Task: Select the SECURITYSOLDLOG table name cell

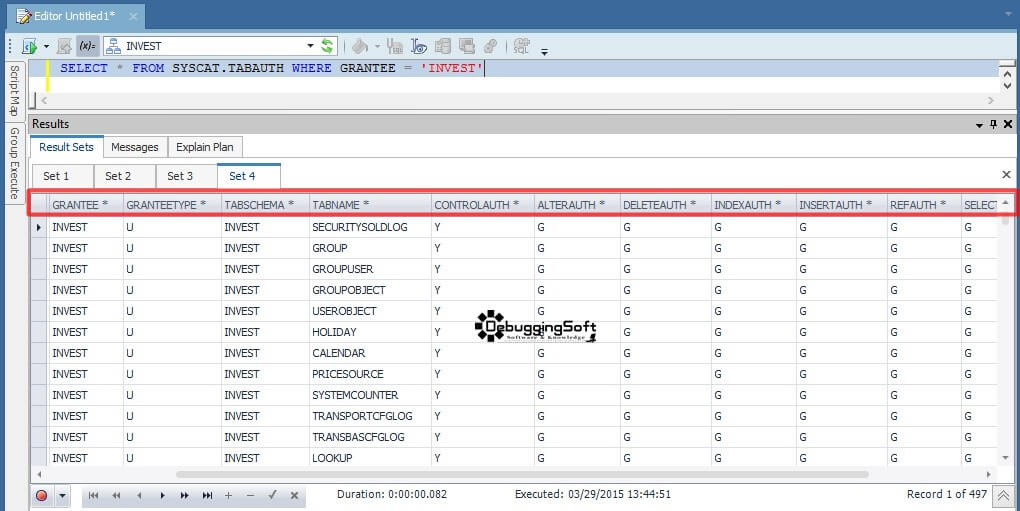Action: pos(370,227)
